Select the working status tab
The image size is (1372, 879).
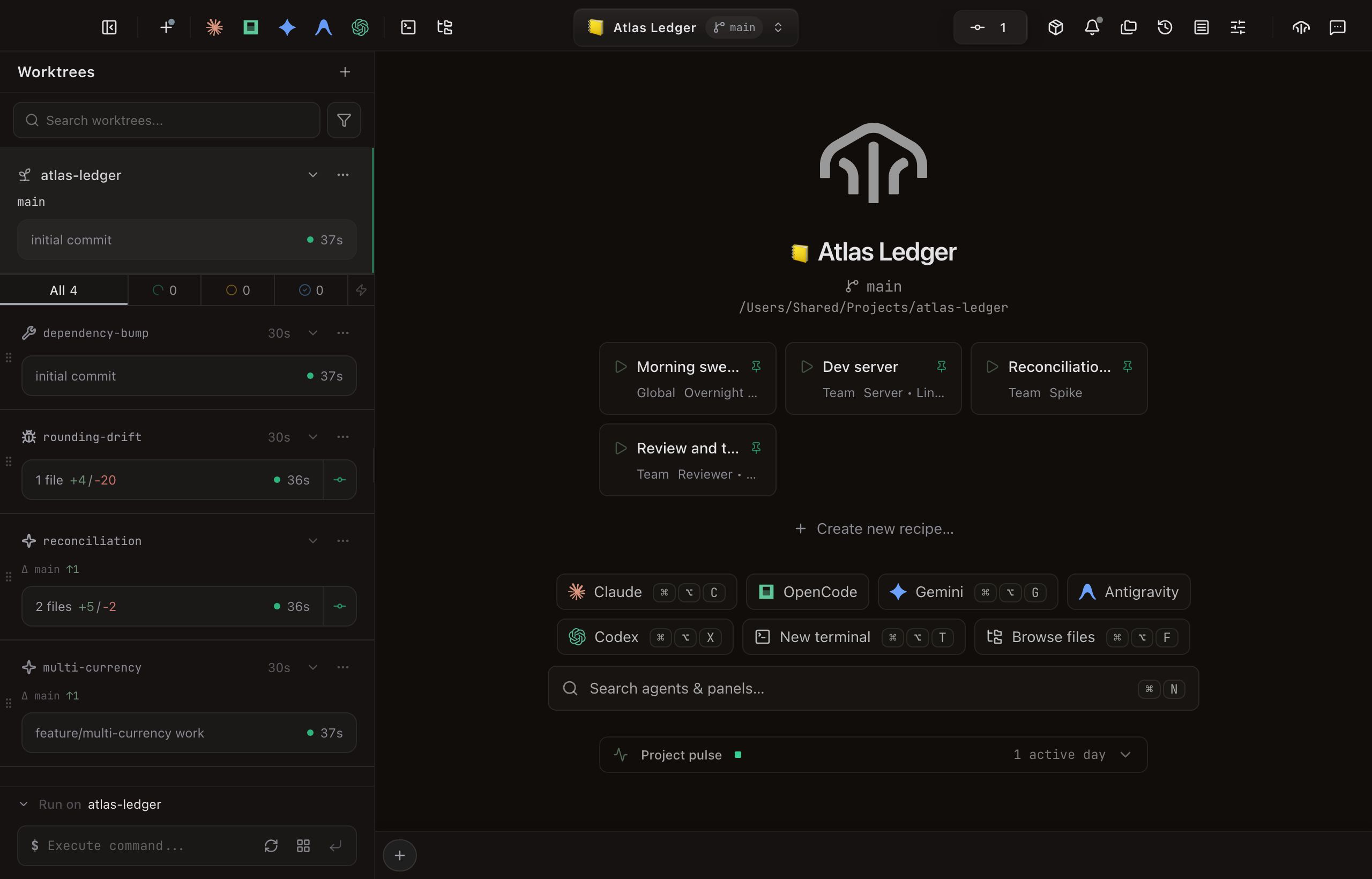point(165,290)
